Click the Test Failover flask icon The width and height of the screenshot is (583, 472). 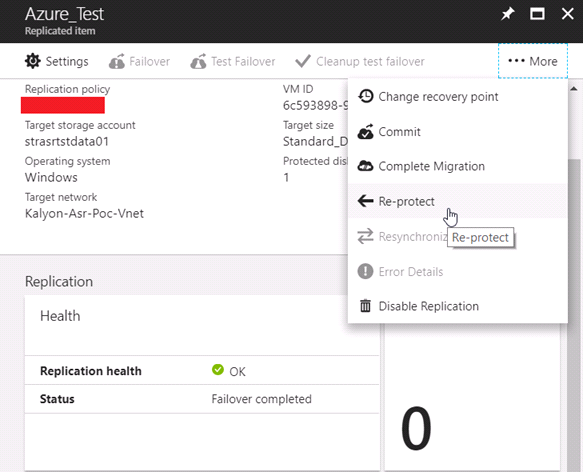198,61
